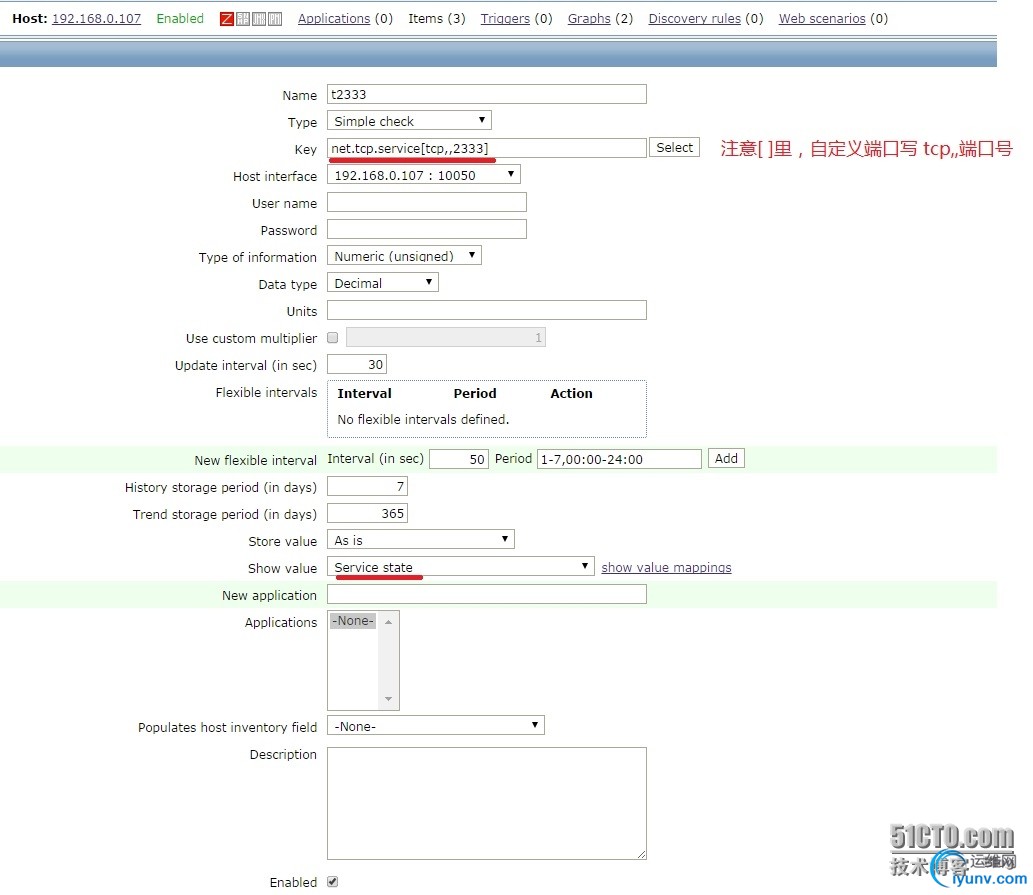Open the Host interface dropdown
This screenshot has width=1033, height=895.
tap(424, 175)
